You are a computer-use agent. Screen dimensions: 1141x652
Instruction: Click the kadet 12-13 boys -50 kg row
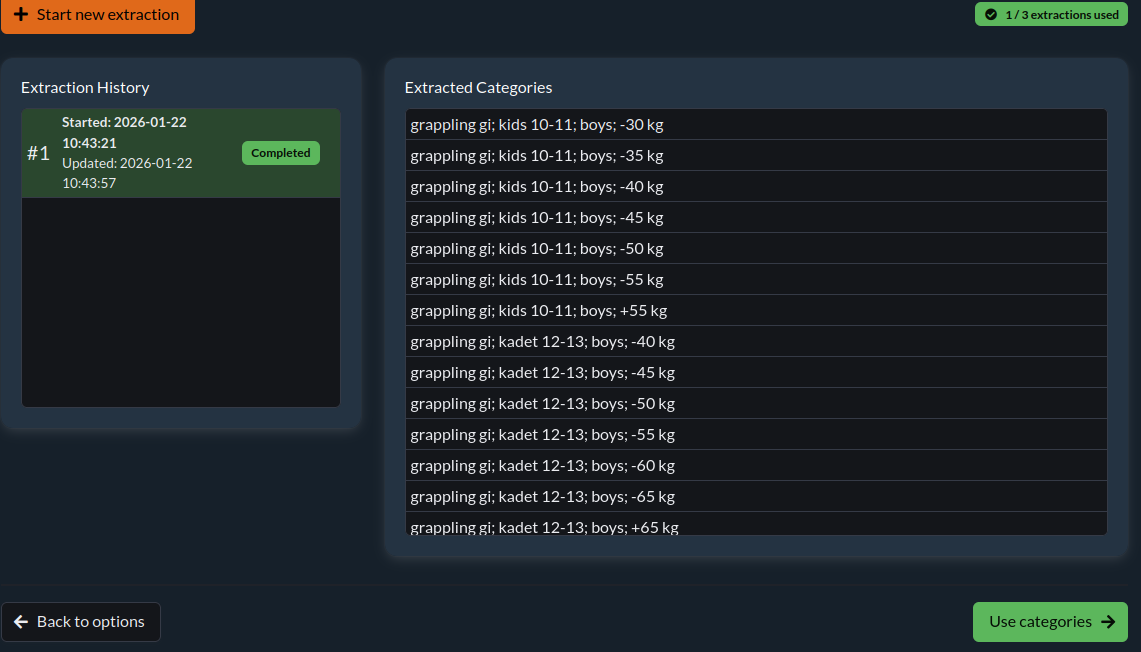(756, 404)
